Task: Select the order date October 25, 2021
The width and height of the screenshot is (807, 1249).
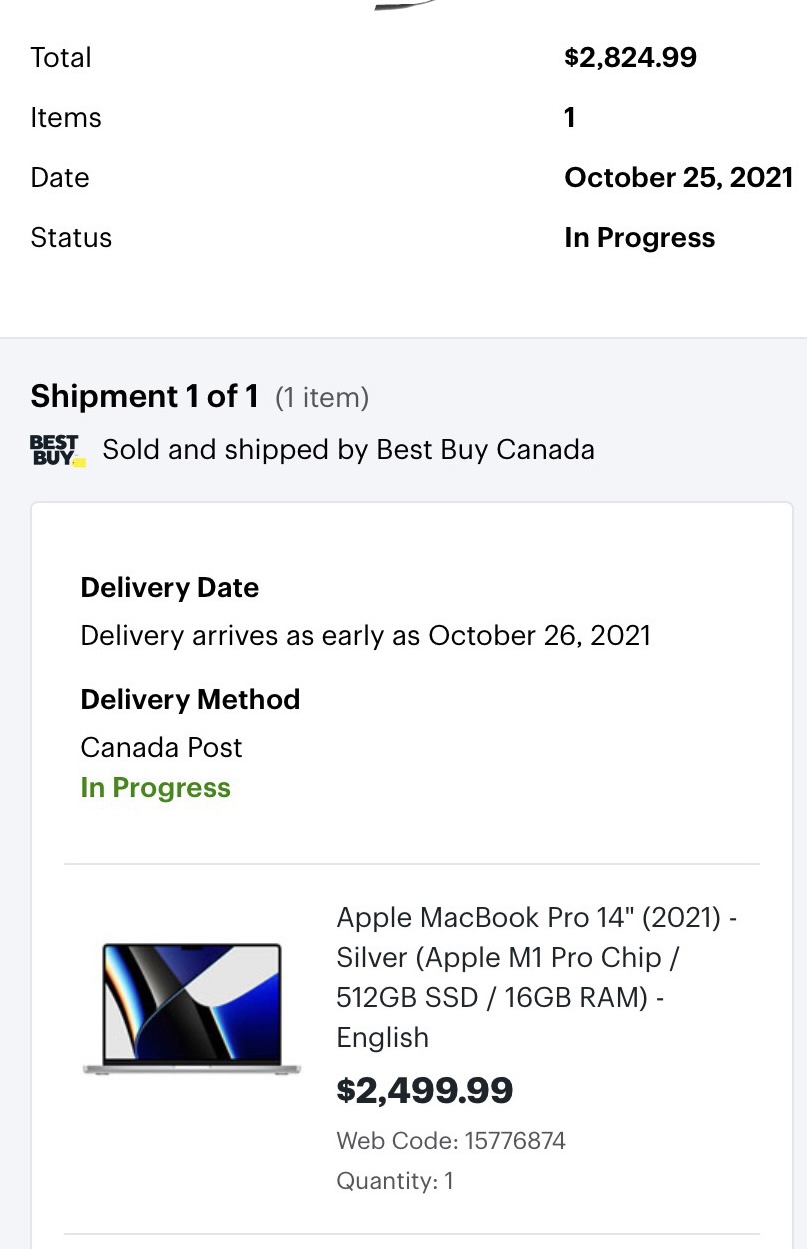Action: pyautogui.click(x=679, y=177)
